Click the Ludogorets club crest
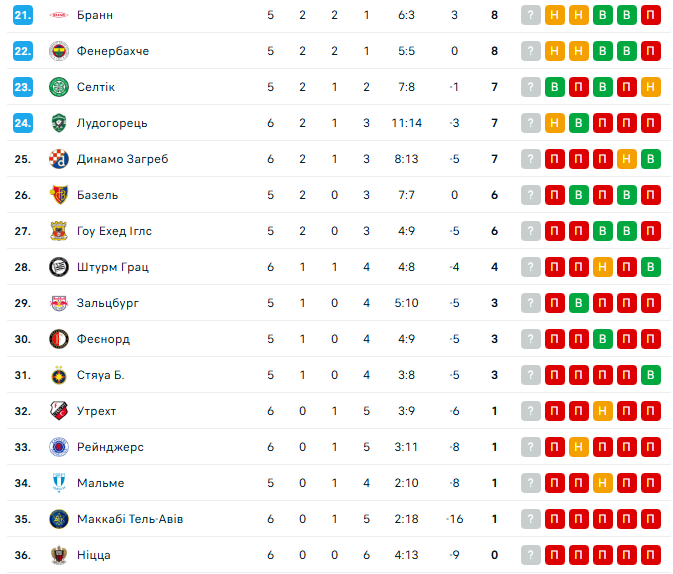The image size is (673, 574). coord(58,123)
